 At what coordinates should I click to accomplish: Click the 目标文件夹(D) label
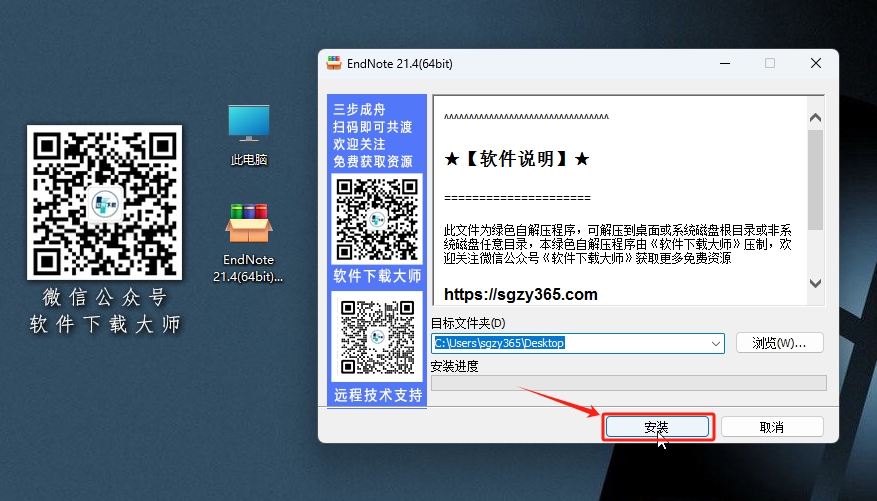468,323
